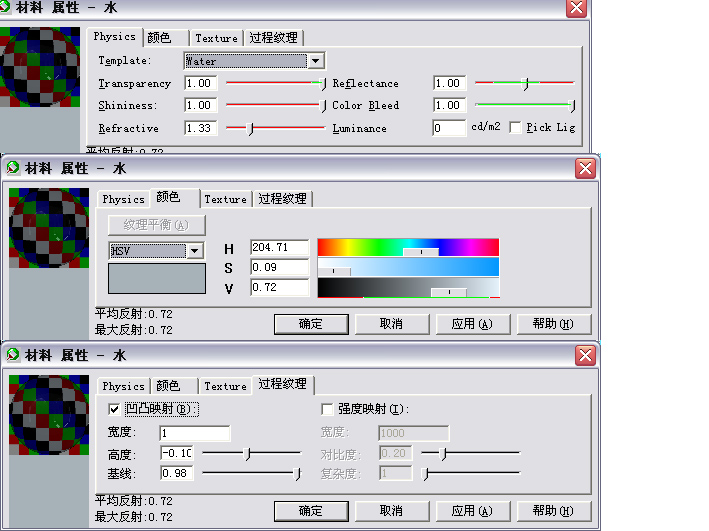The height and width of the screenshot is (531, 709).
Task: Click the Transparency value field
Action: click(x=200, y=83)
